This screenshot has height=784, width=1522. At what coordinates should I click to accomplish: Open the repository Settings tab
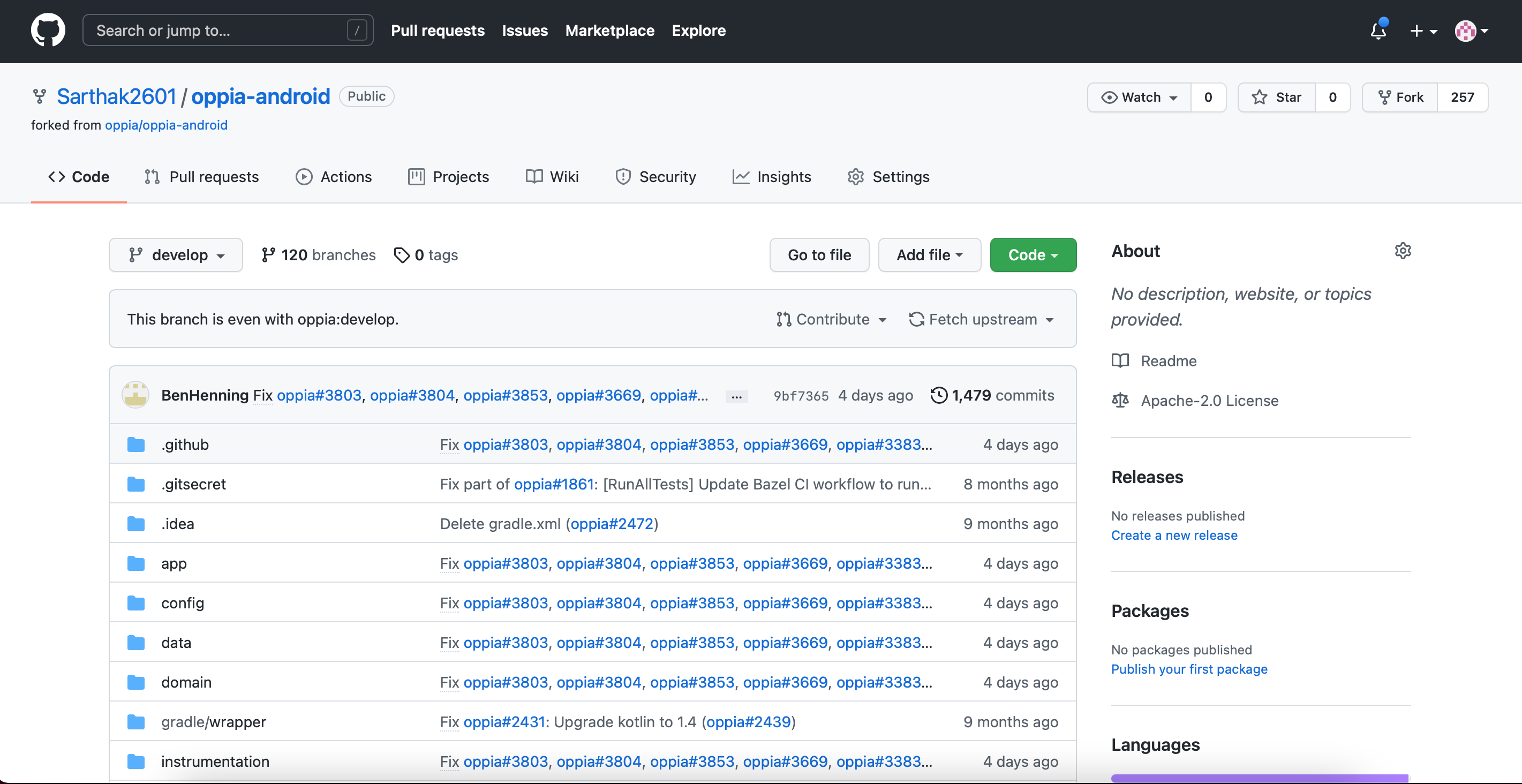[888, 177]
